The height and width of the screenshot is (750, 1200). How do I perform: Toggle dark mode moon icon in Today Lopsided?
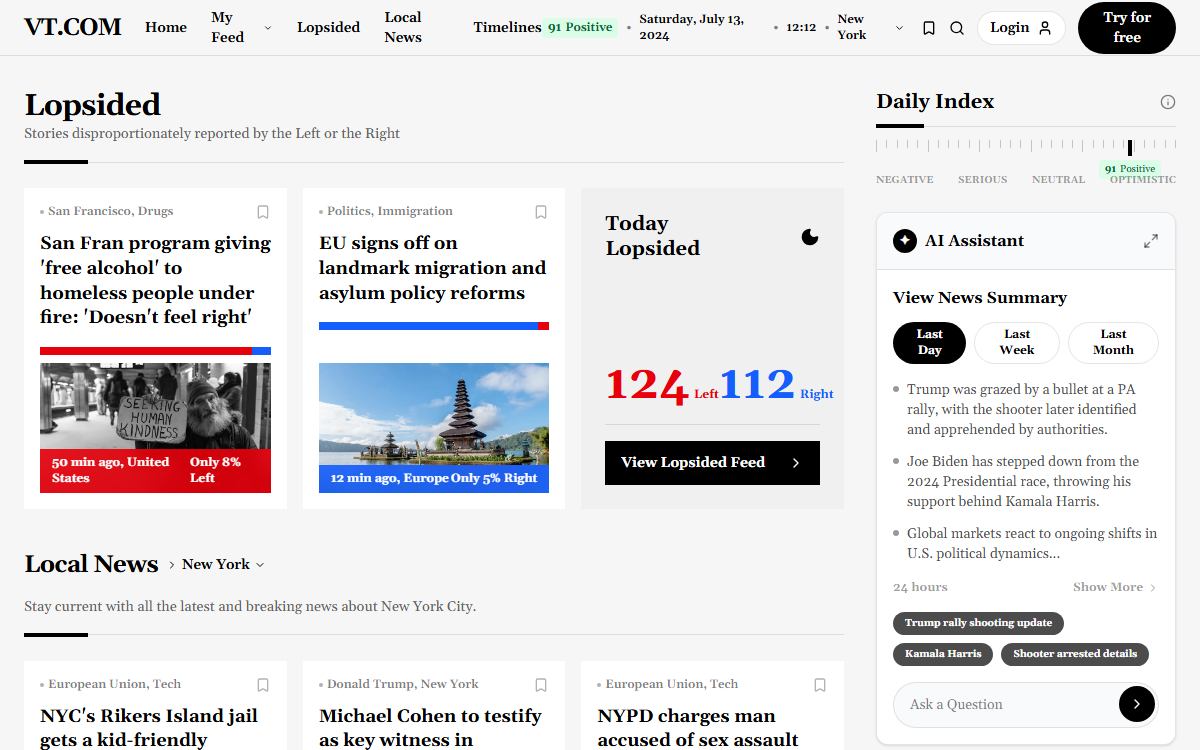(810, 237)
